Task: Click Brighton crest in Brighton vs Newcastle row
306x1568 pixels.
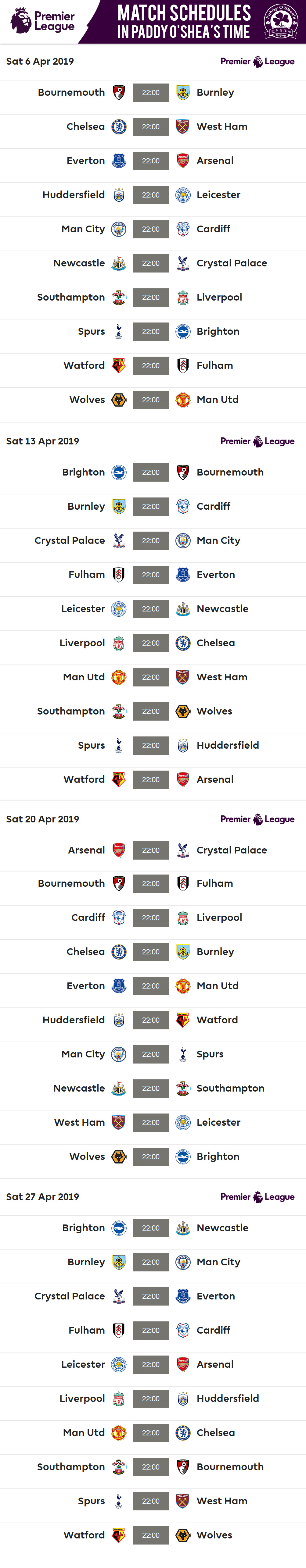Action: tap(119, 1228)
